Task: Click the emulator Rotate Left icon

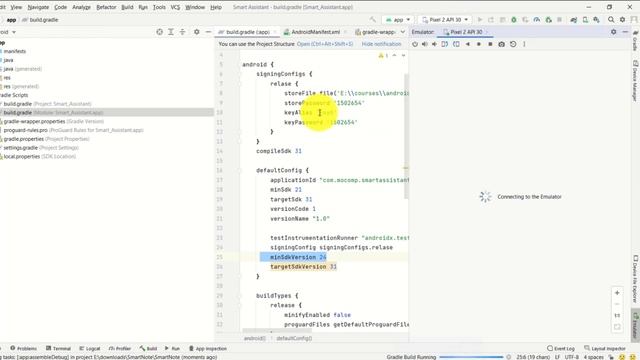Action: click(445, 44)
